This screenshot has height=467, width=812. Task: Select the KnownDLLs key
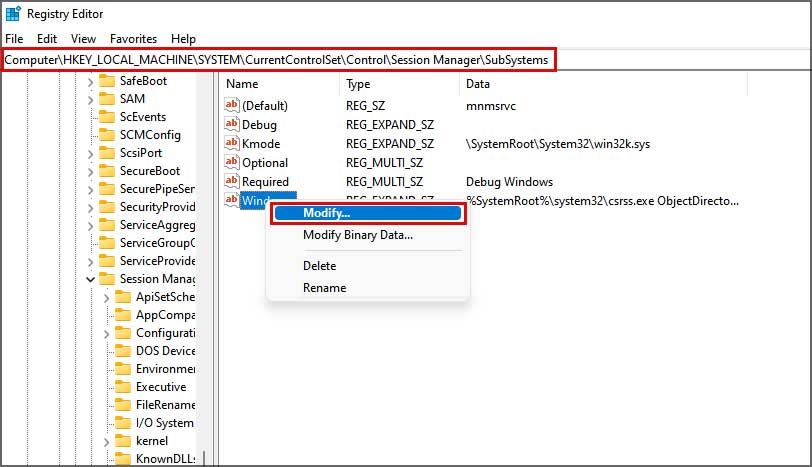(x=165, y=459)
